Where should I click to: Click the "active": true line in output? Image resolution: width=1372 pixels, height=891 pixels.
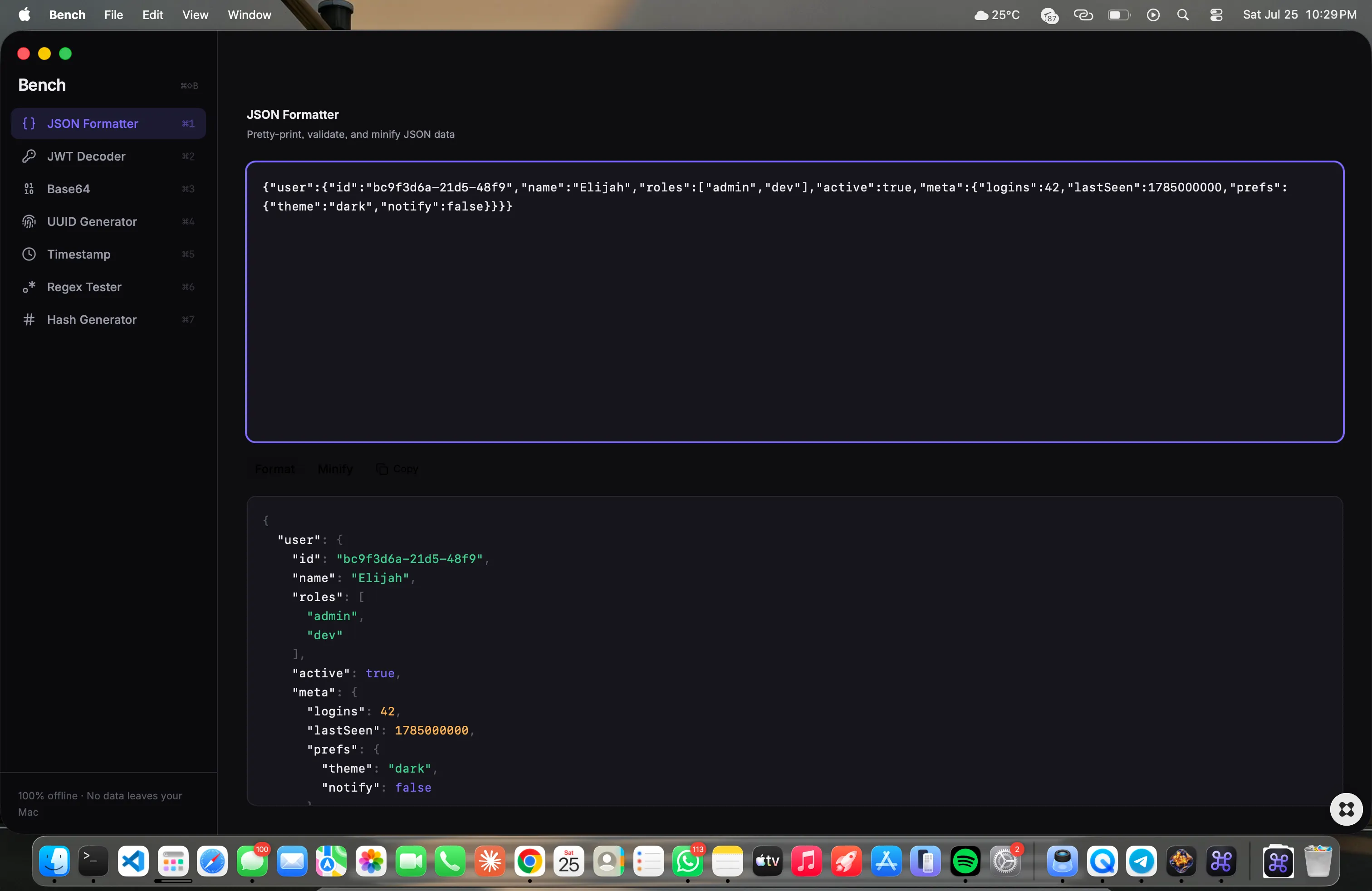(x=346, y=673)
